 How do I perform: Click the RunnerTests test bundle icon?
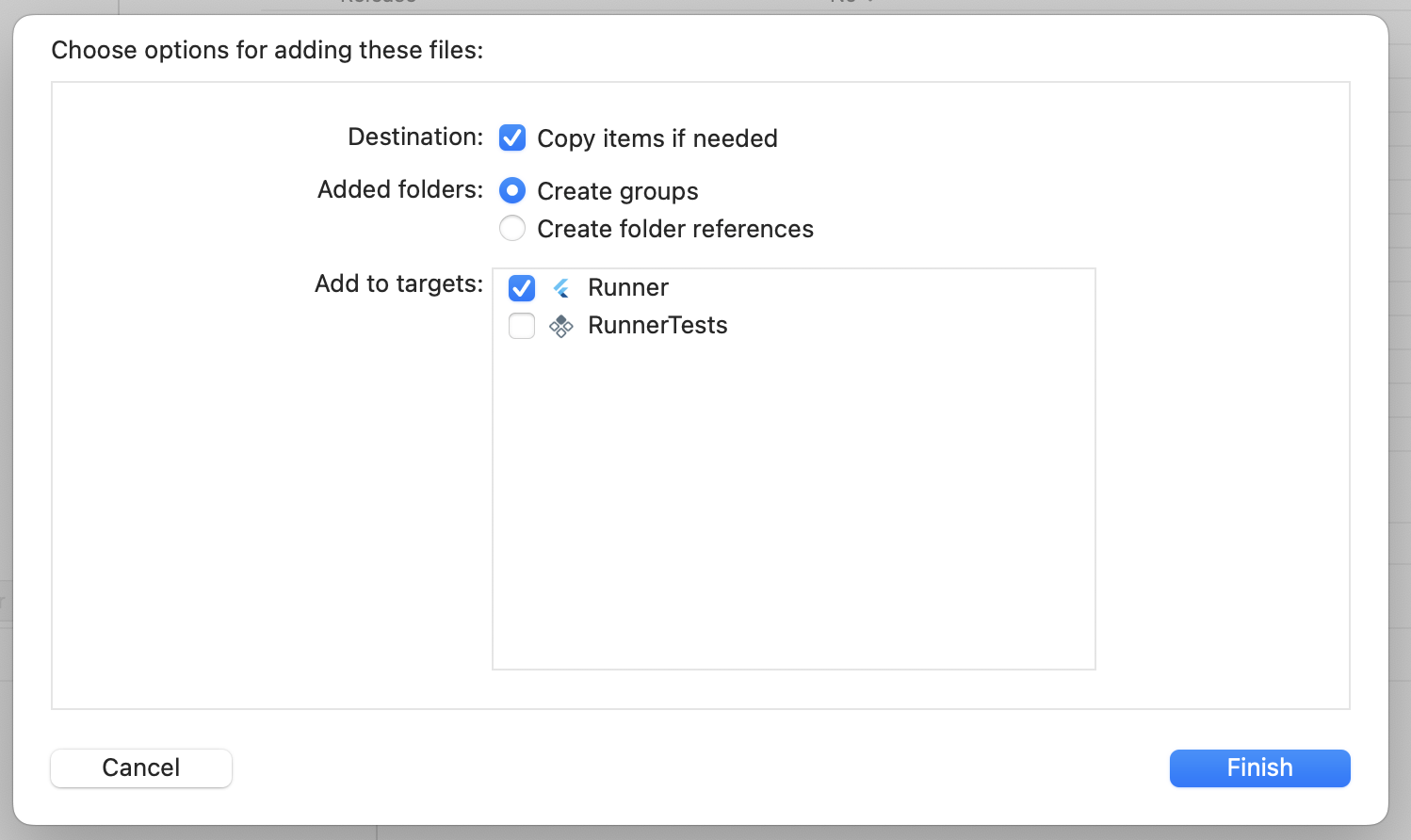(561, 326)
